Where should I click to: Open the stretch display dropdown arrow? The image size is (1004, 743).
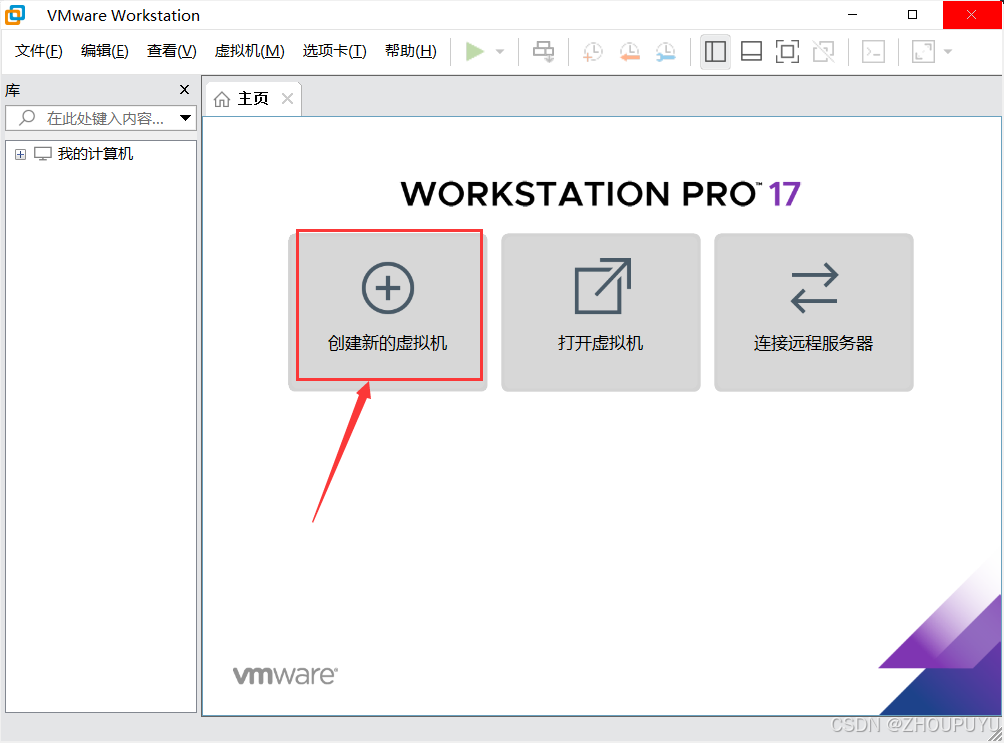[948, 51]
